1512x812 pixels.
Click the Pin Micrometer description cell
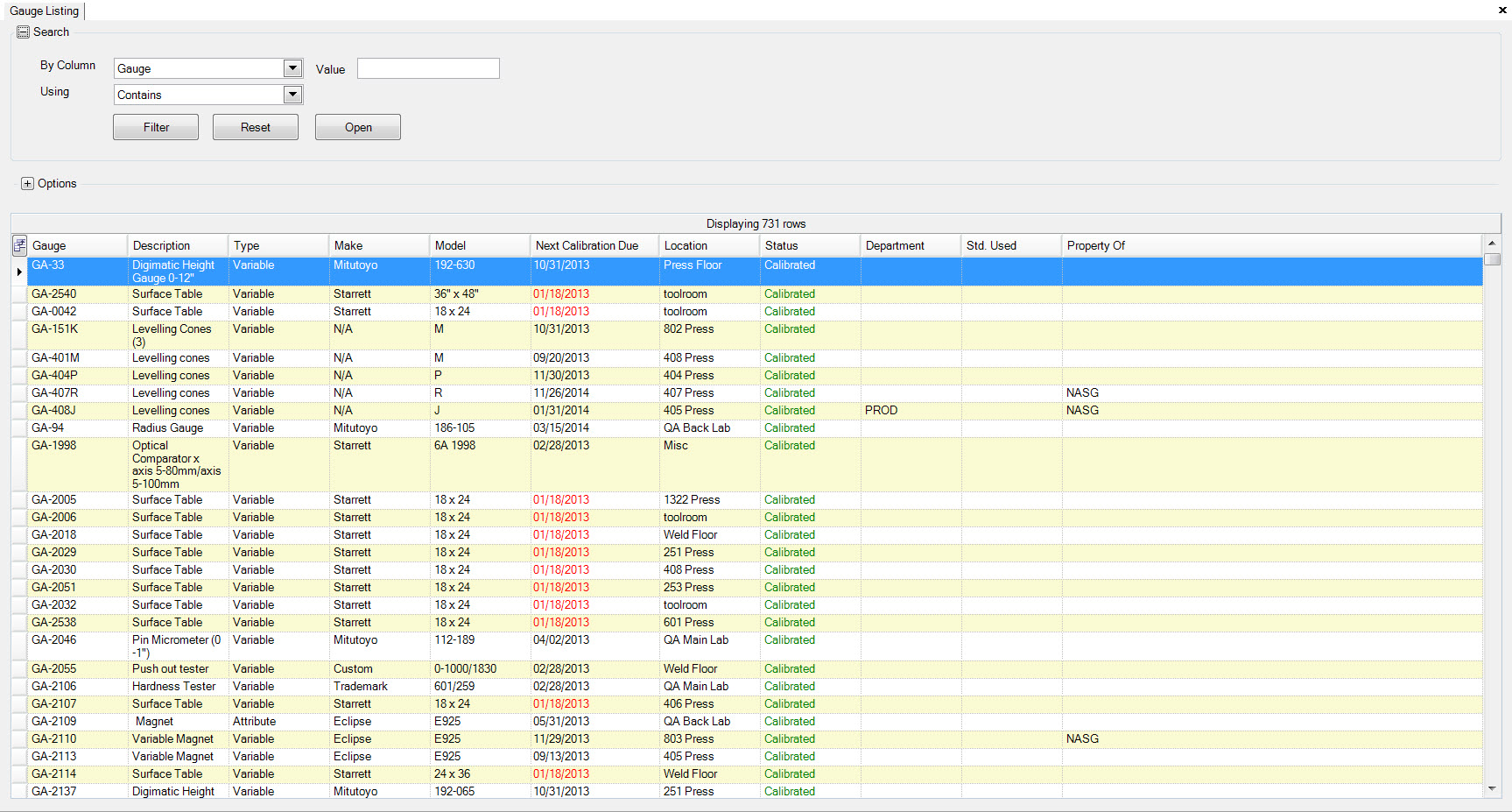click(179, 646)
